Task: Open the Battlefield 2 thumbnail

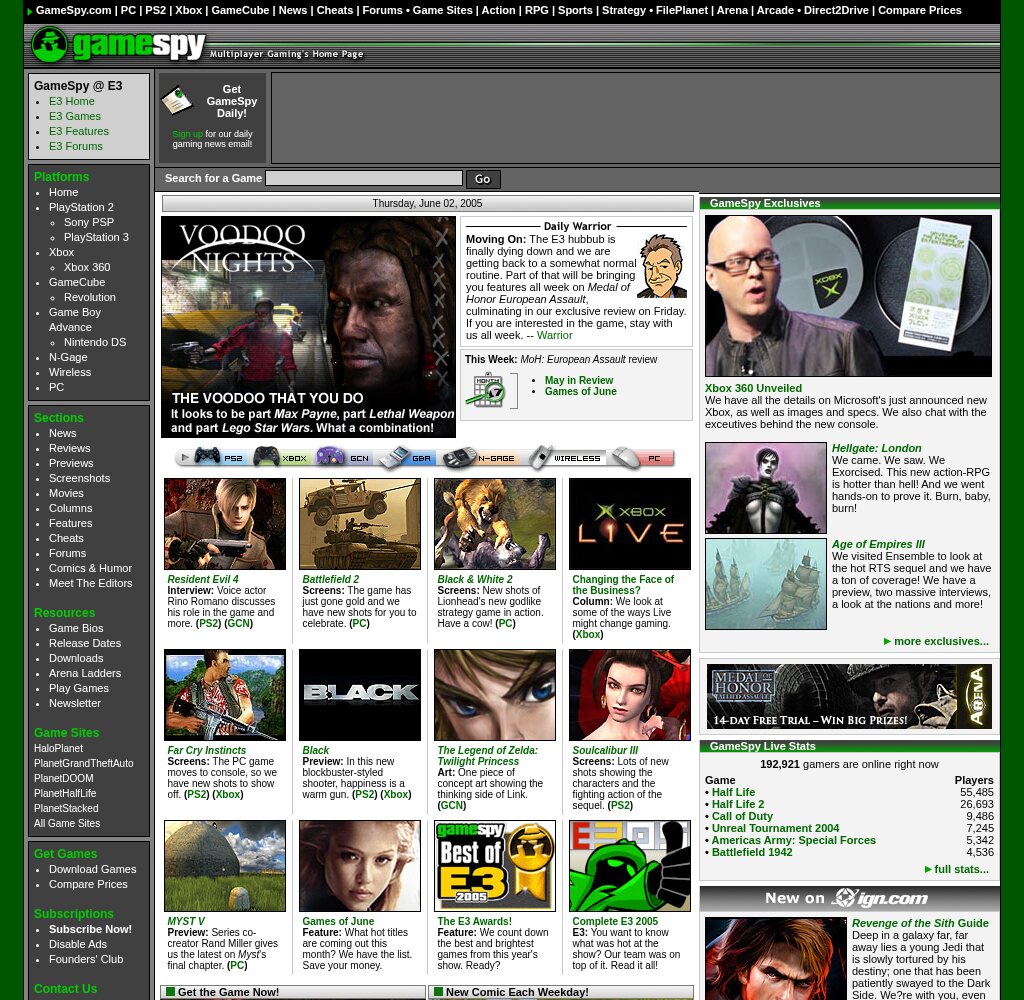Action: pos(360,524)
